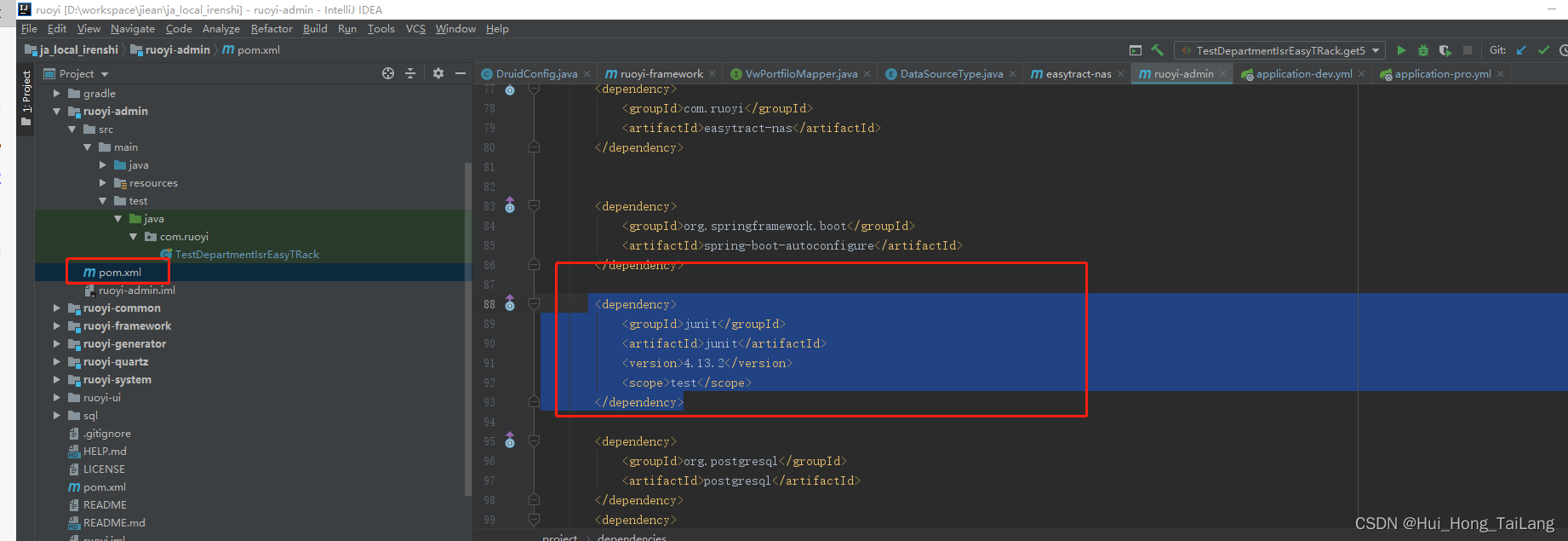Toggle fold marker at line 80
The height and width of the screenshot is (541, 1568).
point(534,147)
